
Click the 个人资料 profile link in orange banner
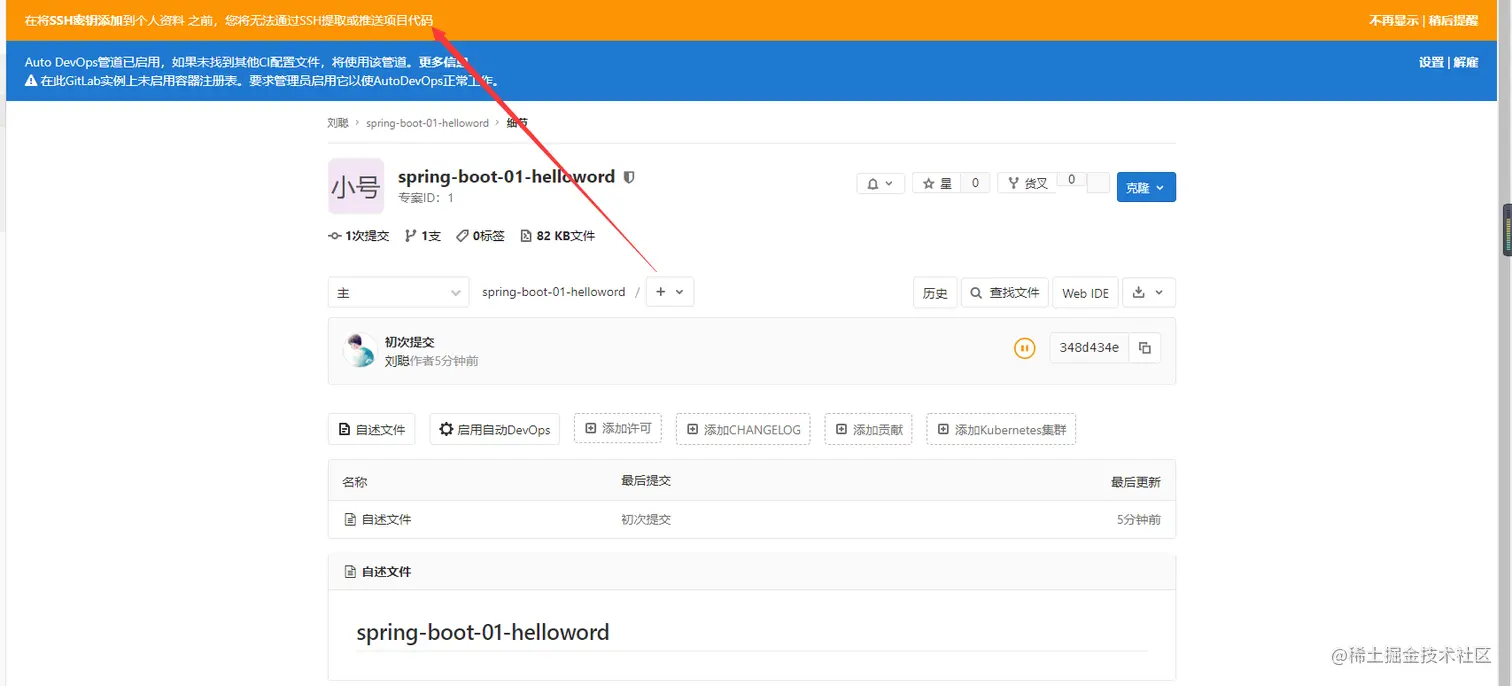[x=160, y=21]
